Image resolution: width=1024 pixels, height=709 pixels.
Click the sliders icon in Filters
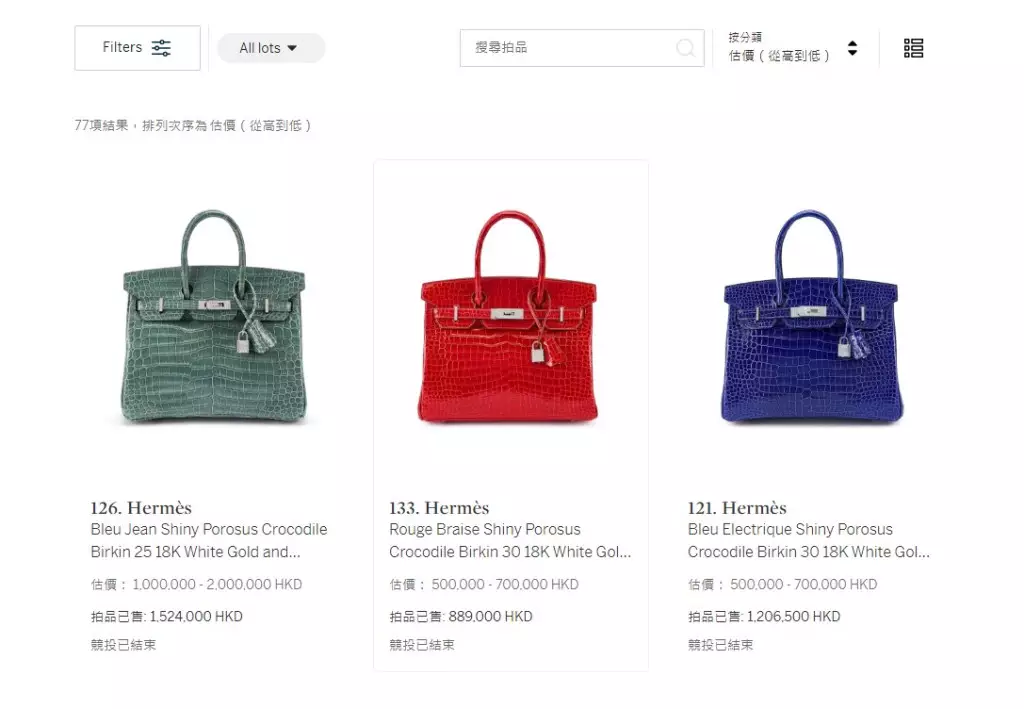pos(161,48)
